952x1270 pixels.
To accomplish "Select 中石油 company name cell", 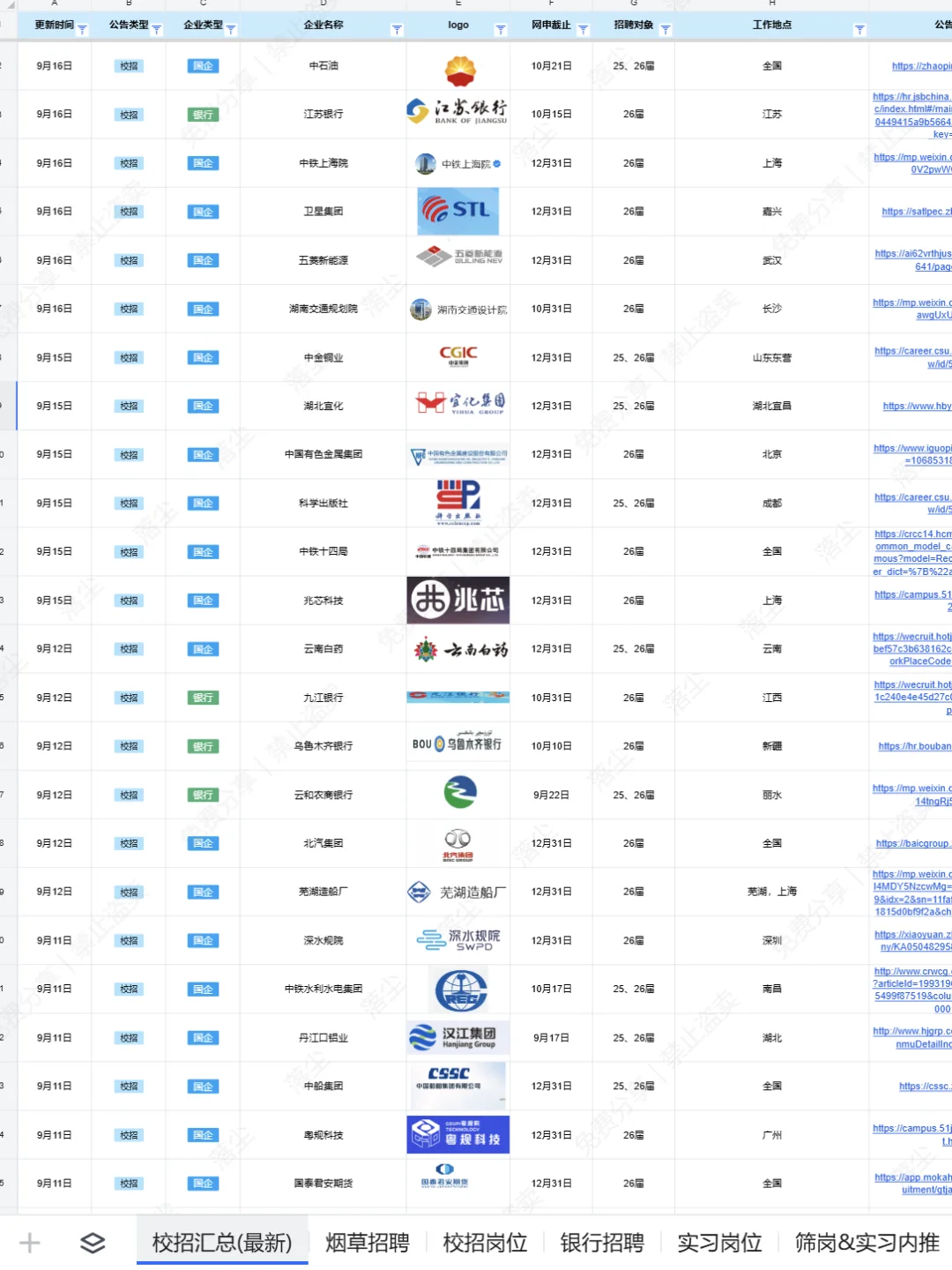I will click(324, 66).
